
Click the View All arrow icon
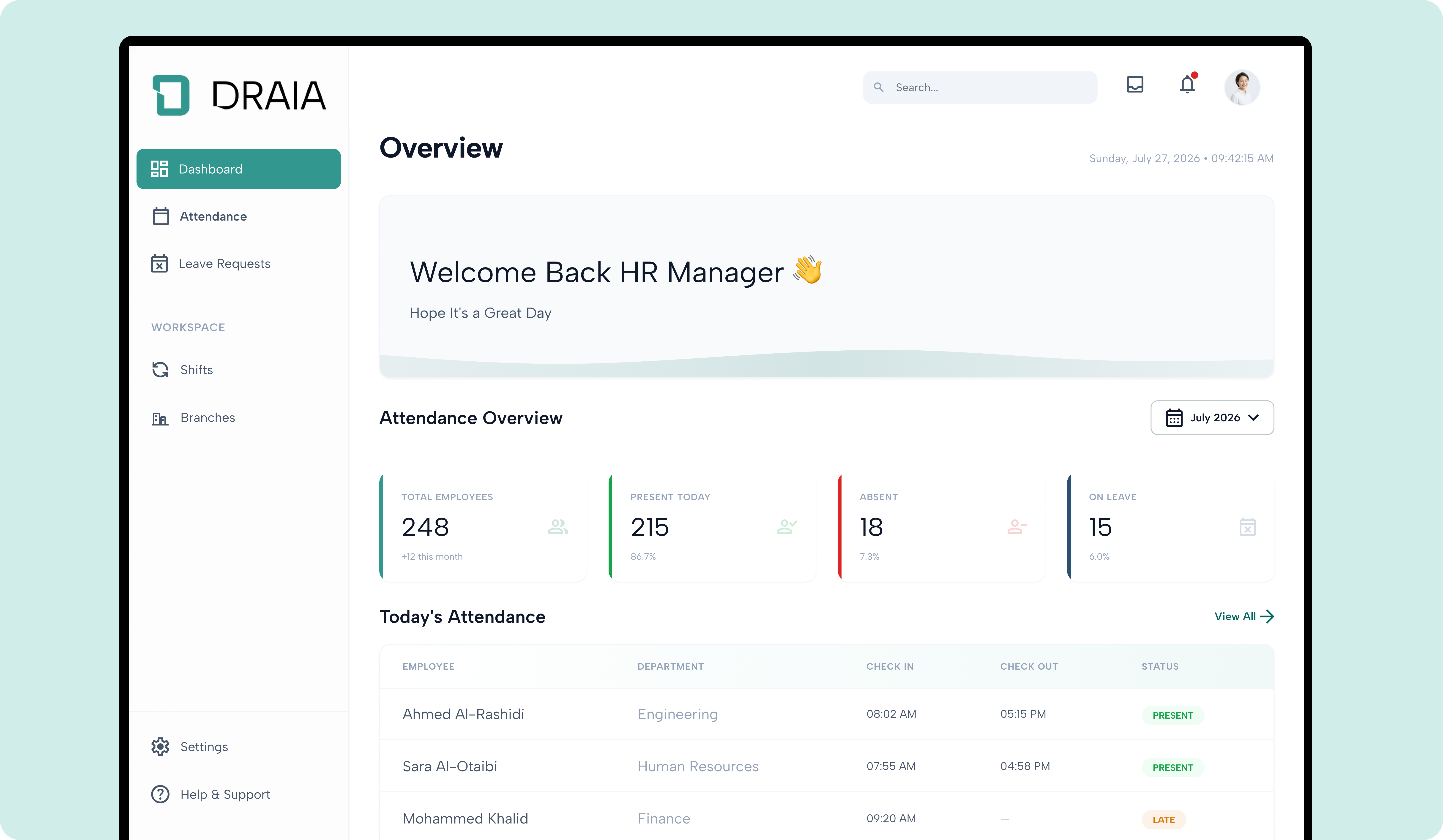click(1267, 617)
